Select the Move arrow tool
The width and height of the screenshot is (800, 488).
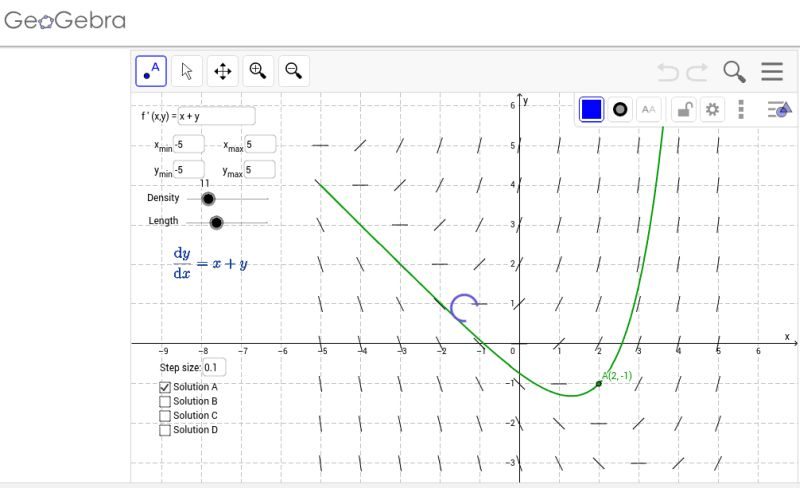pyautogui.click(x=187, y=71)
